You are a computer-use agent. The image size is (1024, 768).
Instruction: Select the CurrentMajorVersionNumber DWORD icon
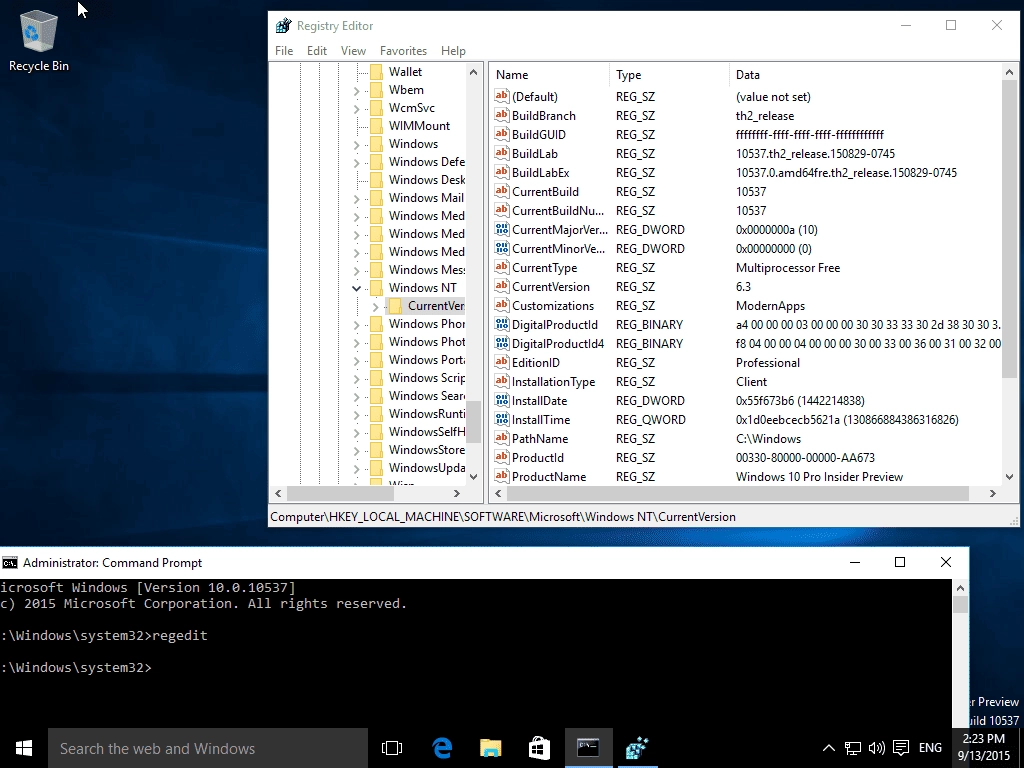point(502,229)
